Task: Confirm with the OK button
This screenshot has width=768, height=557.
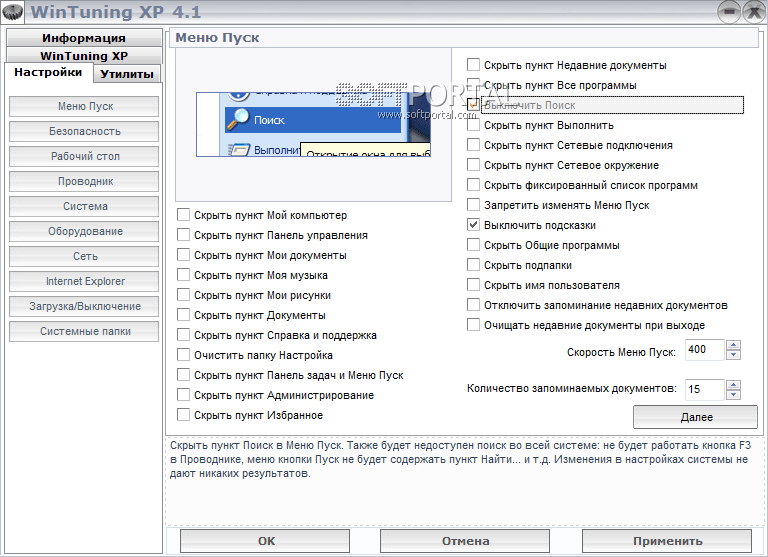Action: 265,541
